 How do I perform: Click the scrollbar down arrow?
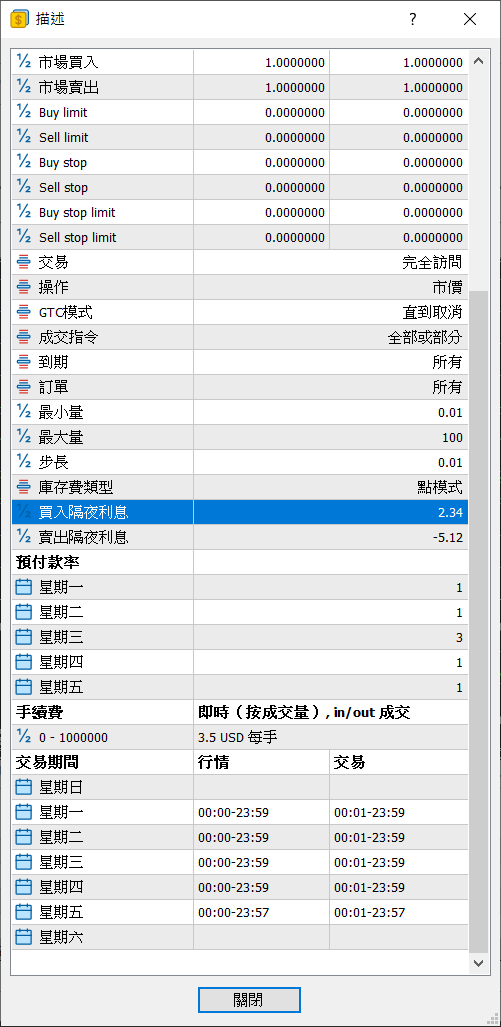pos(478,963)
